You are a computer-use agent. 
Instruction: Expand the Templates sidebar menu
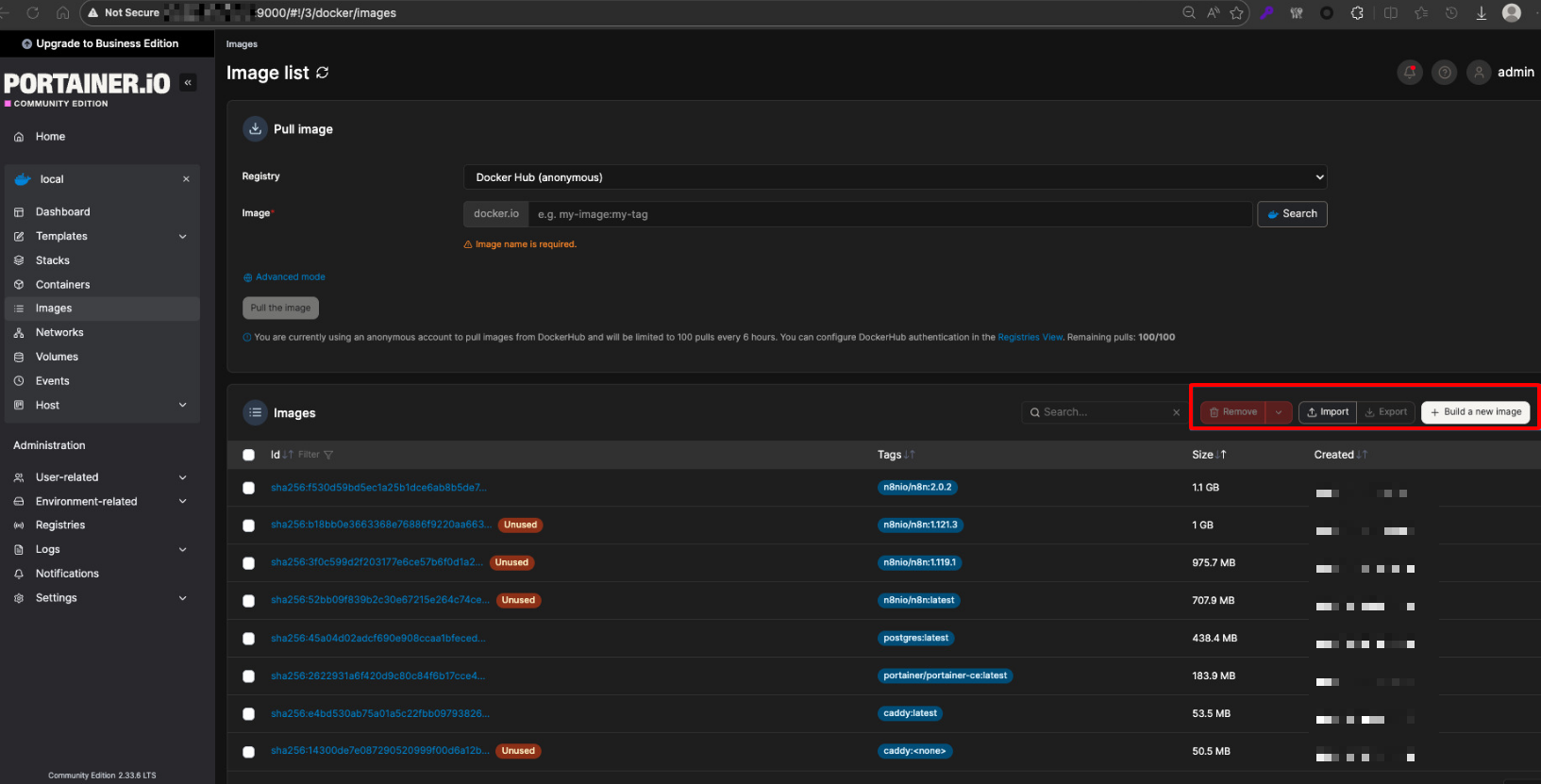[183, 237]
